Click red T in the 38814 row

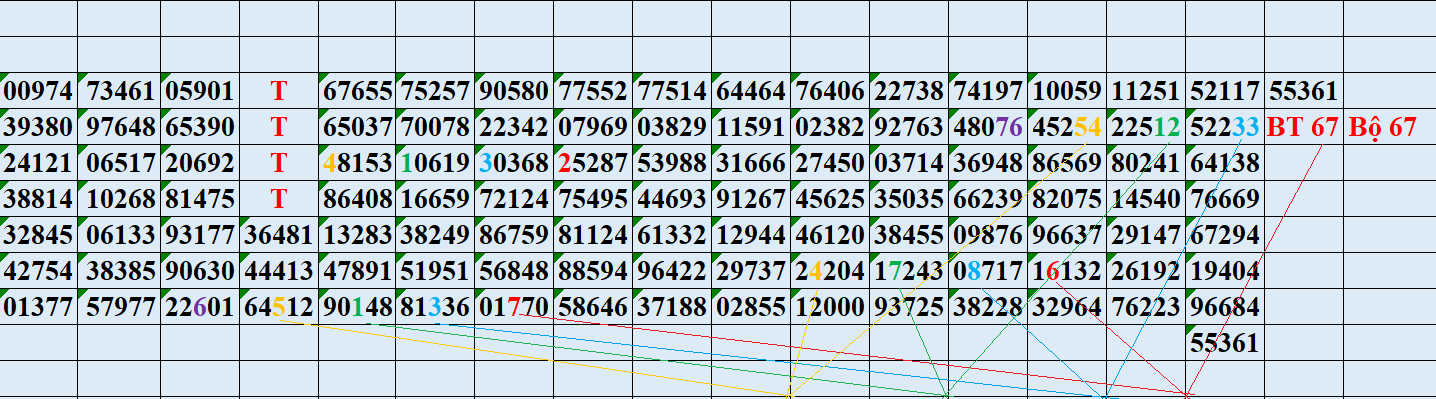[279, 199]
